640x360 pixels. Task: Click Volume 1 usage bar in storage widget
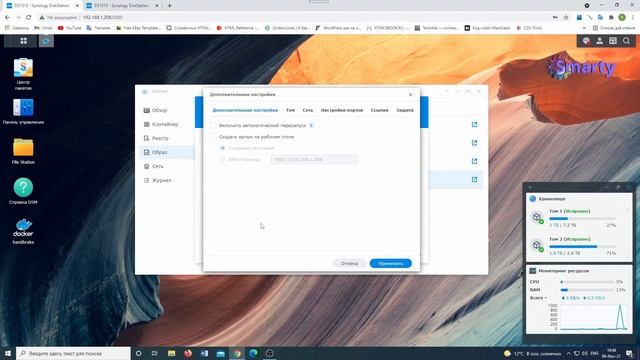point(582,219)
